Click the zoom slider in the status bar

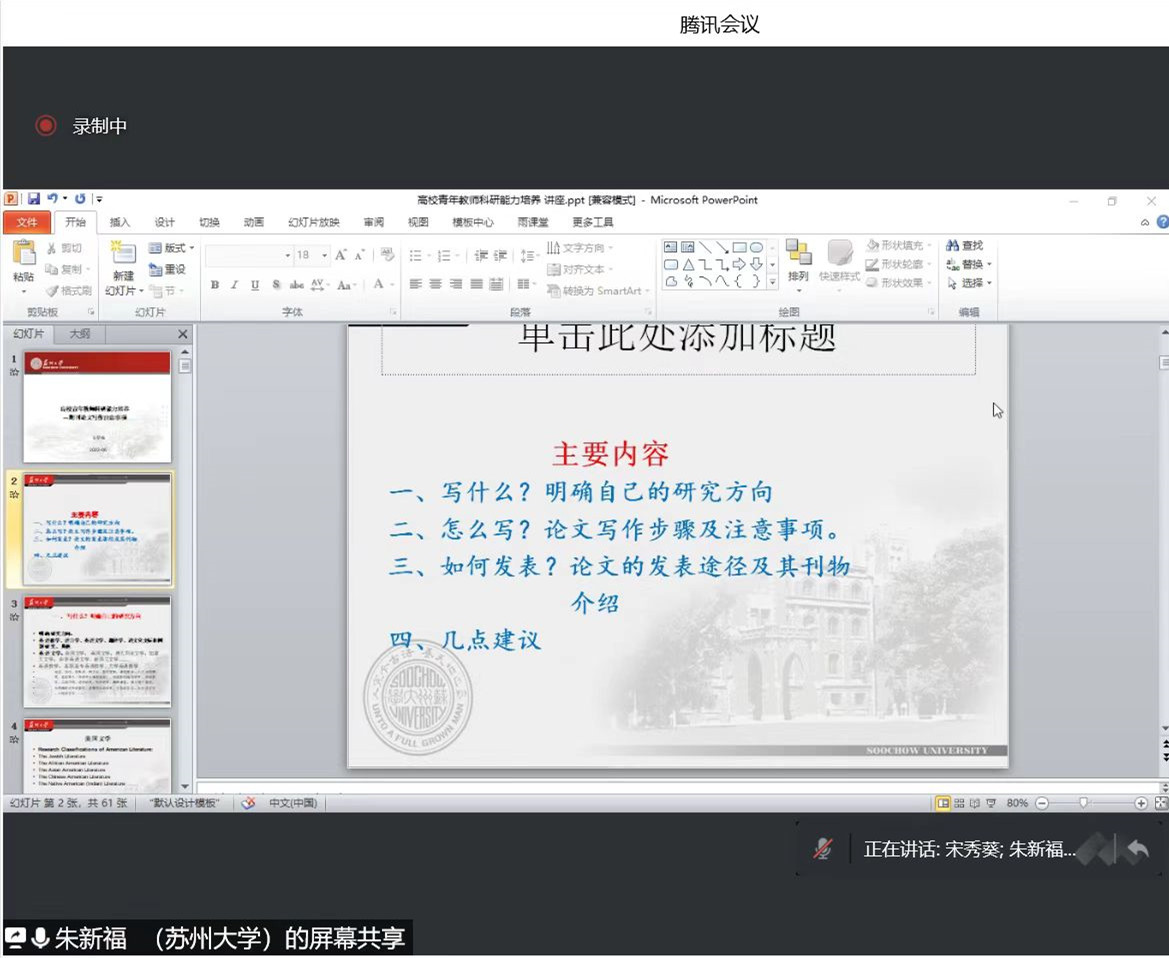(1083, 803)
